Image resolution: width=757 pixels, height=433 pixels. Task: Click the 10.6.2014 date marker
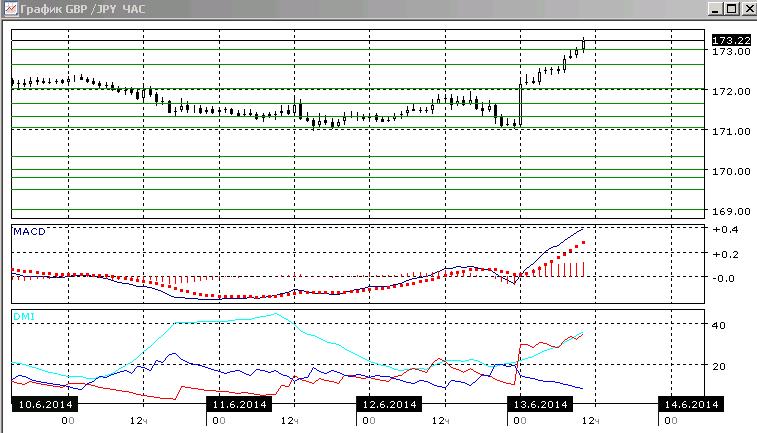pyautogui.click(x=45, y=405)
